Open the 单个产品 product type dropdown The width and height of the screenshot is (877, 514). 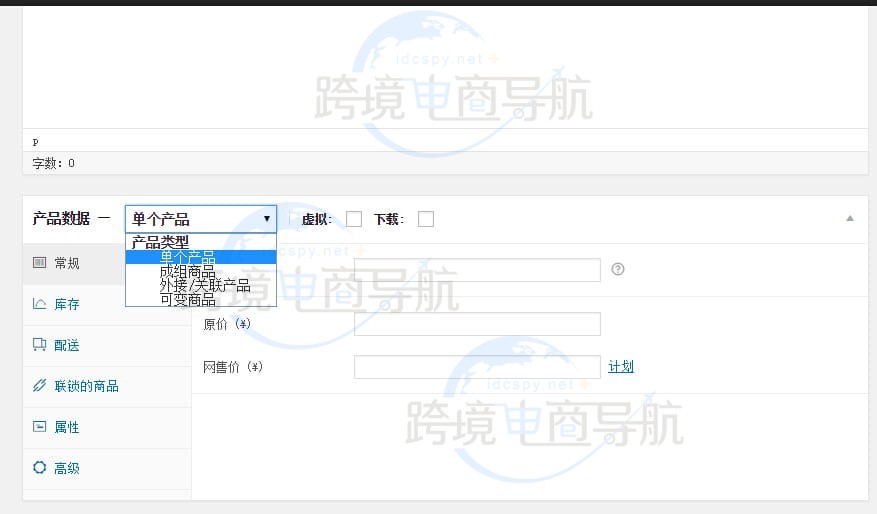pyautogui.click(x=201, y=219)
